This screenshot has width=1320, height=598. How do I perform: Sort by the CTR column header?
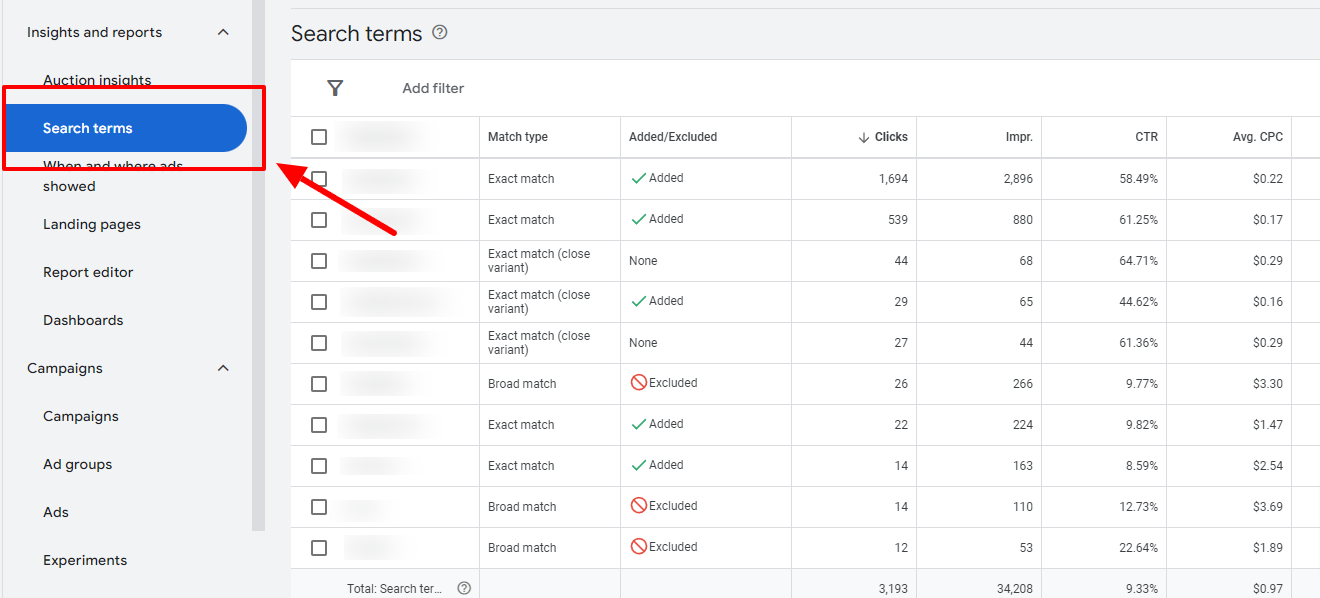pyautogui.click(x=1147, y=137)
